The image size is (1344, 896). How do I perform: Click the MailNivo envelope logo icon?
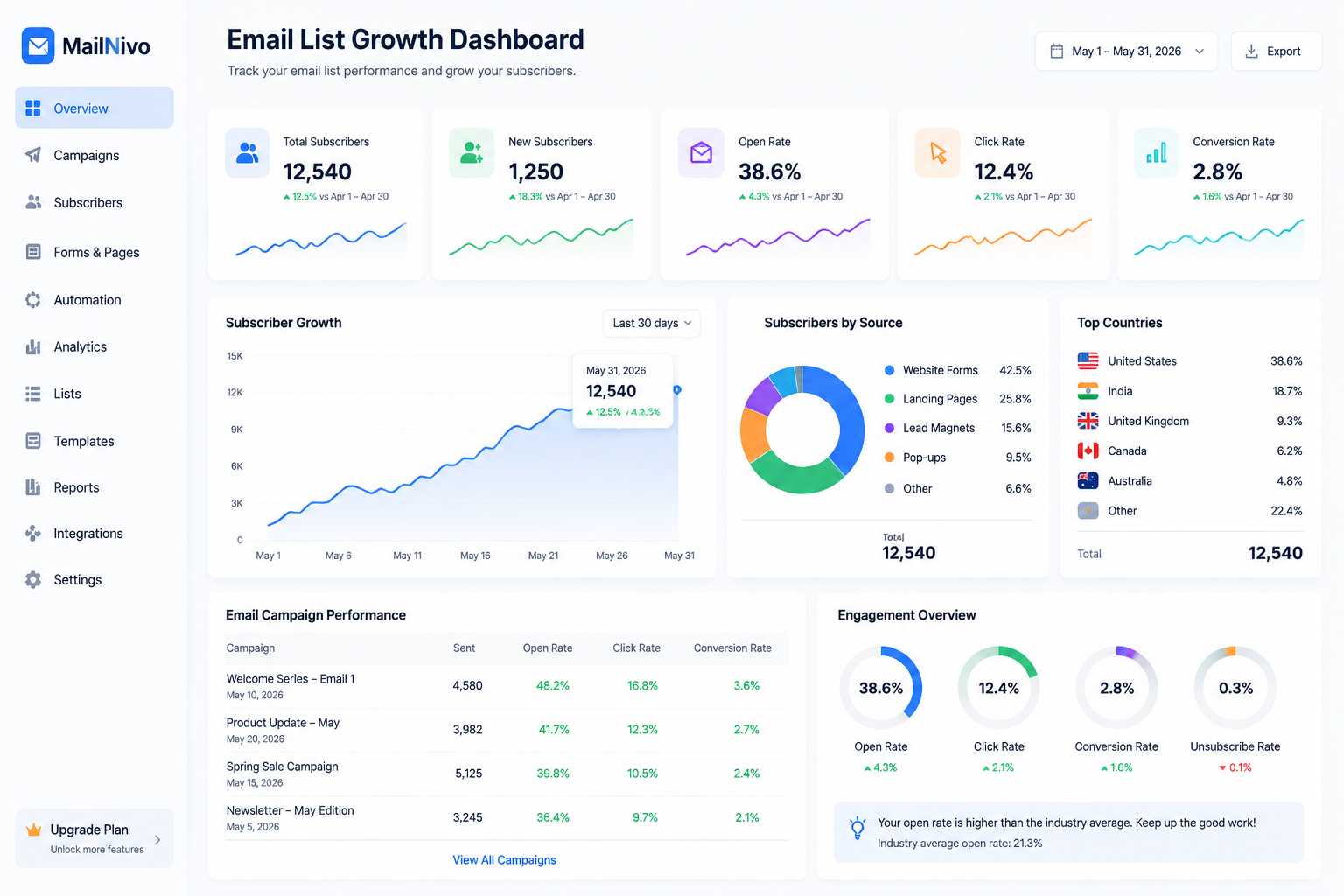point(38,45)
